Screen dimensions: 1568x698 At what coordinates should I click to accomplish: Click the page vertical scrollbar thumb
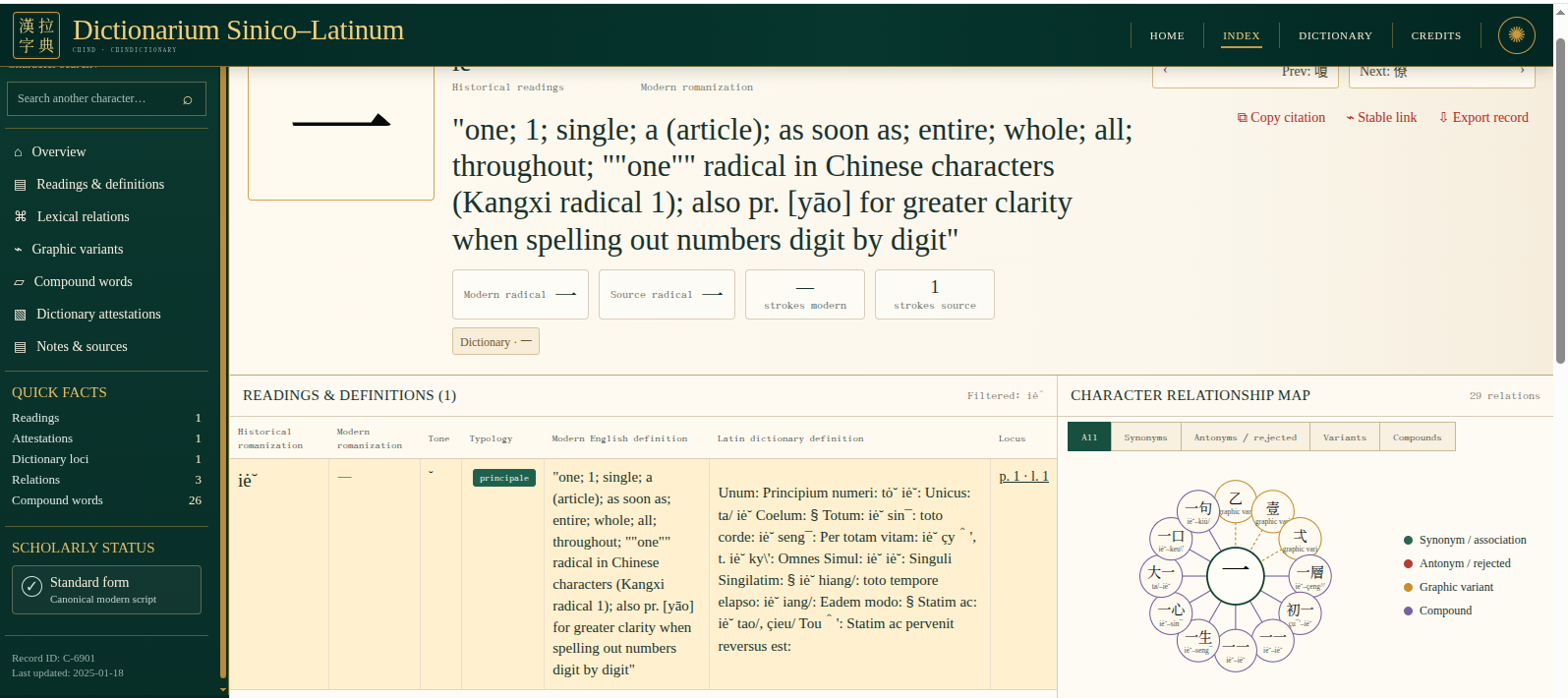(x=1560, y=202)
